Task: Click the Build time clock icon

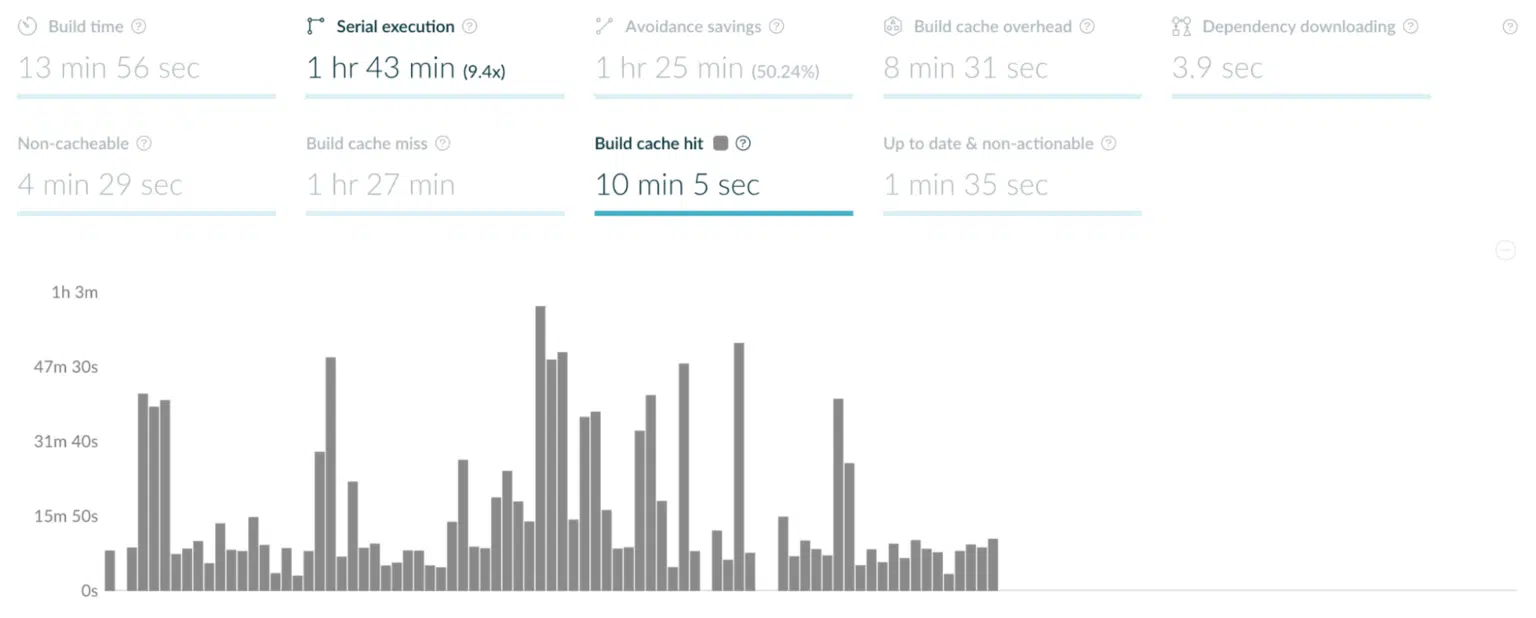Action: pyautogui.click(x=25, y=26)
